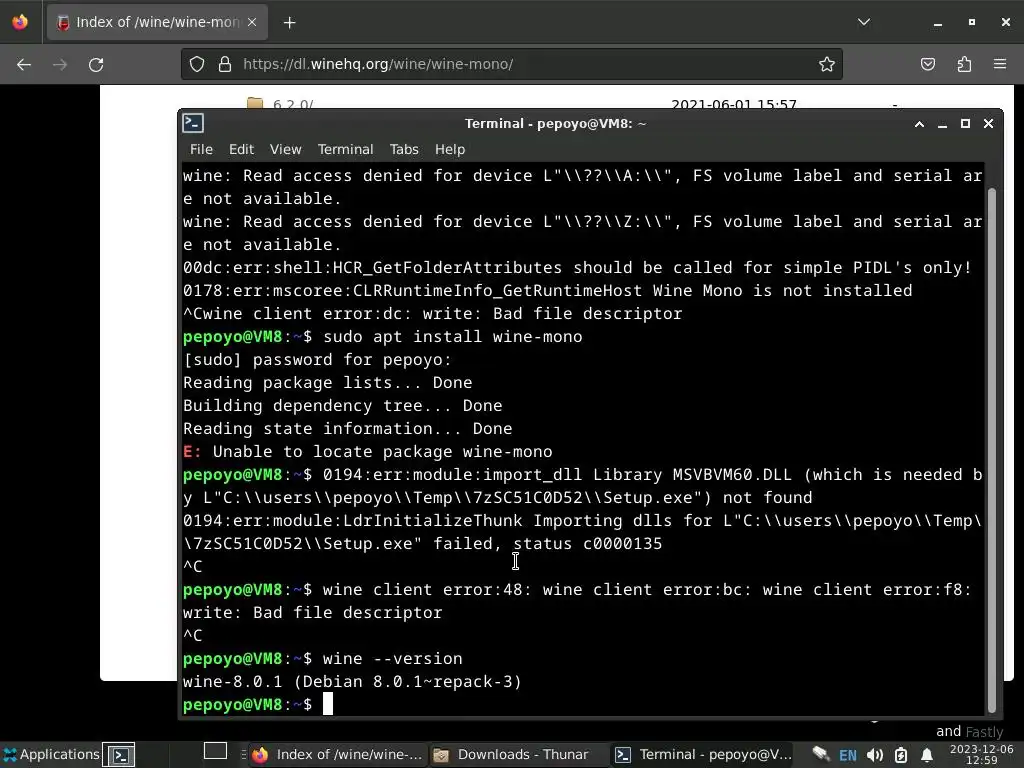Click the network status tray icon
The width and height of the screenshot is (1024, 768).
(x=821, y=755)
